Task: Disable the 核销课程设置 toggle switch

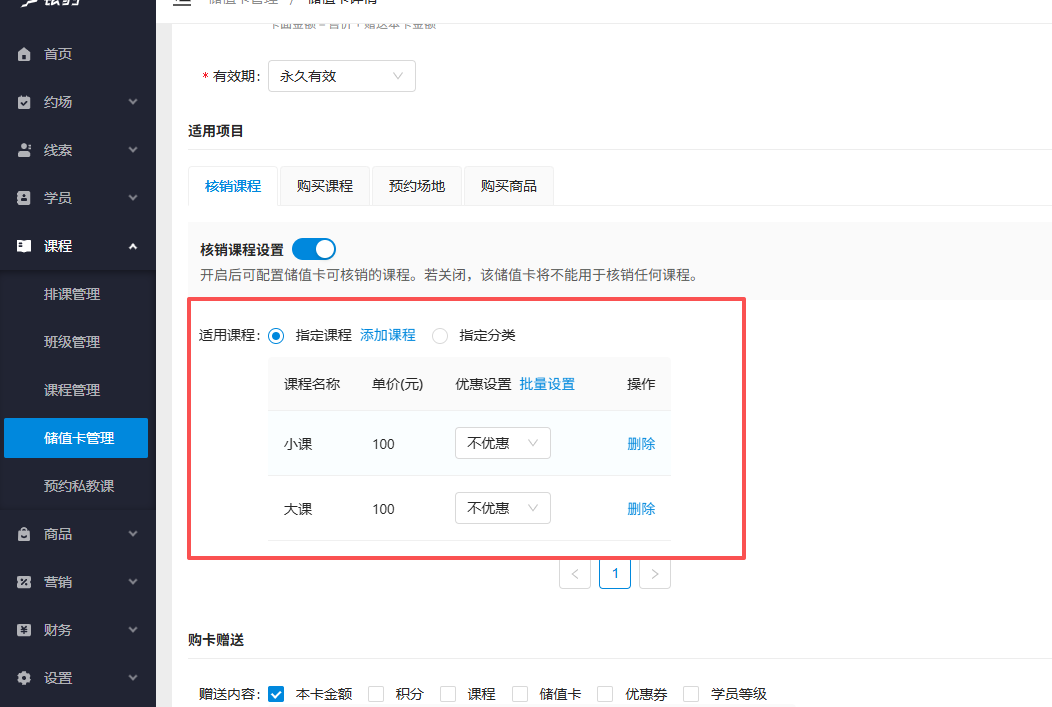Action: (313, 249)
